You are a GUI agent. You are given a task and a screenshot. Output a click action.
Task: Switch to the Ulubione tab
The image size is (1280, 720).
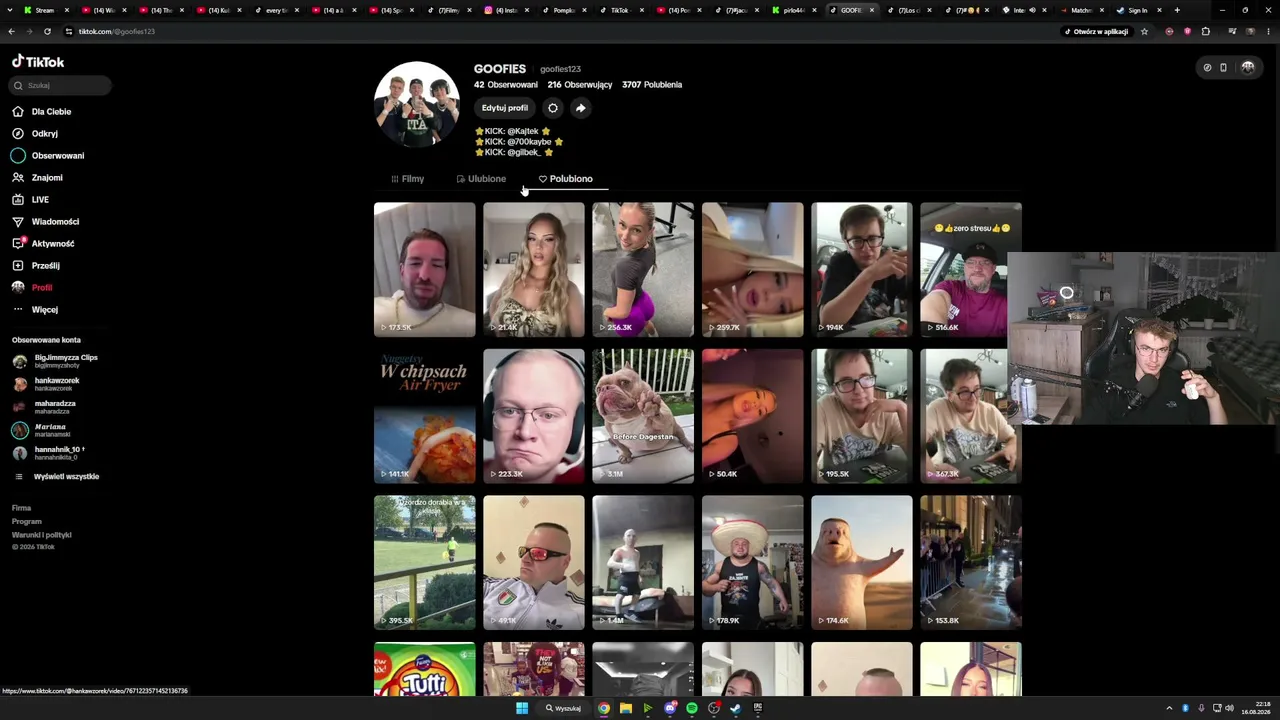481,179
